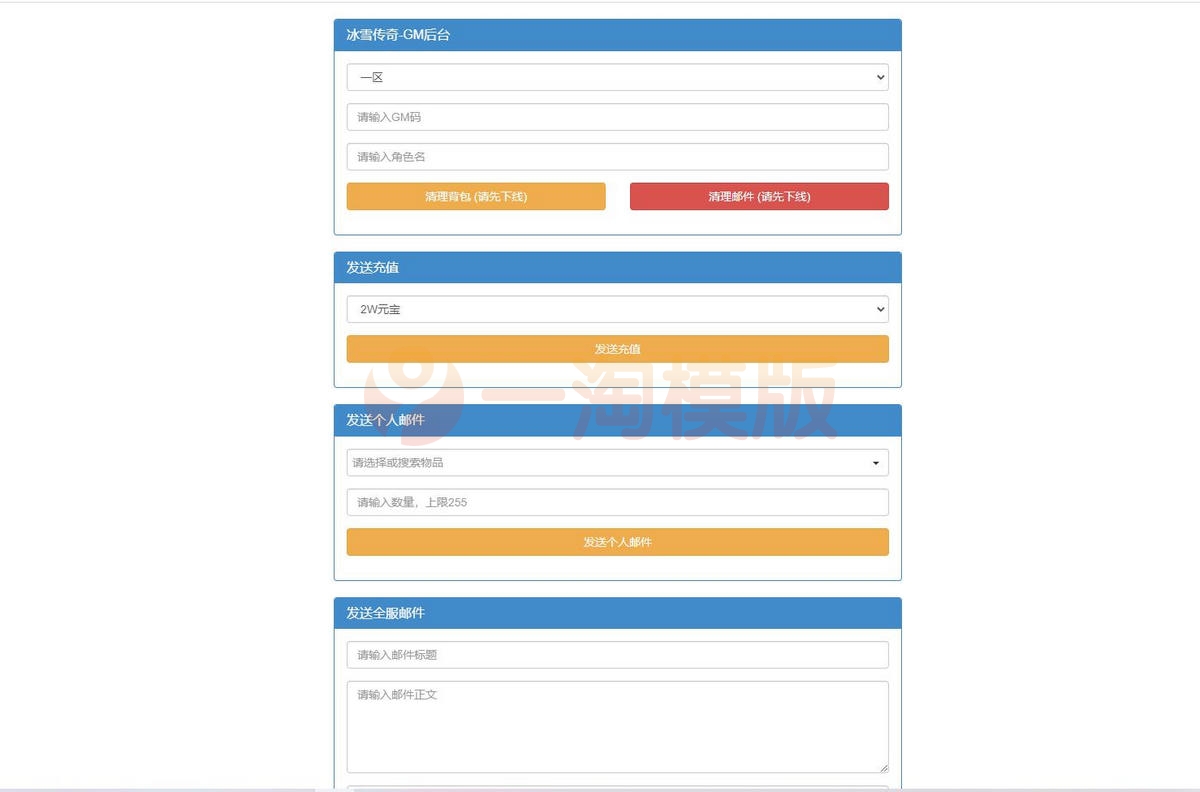Open the recharge amount dropdown showing 2W元宝

(x=617, y=309)
